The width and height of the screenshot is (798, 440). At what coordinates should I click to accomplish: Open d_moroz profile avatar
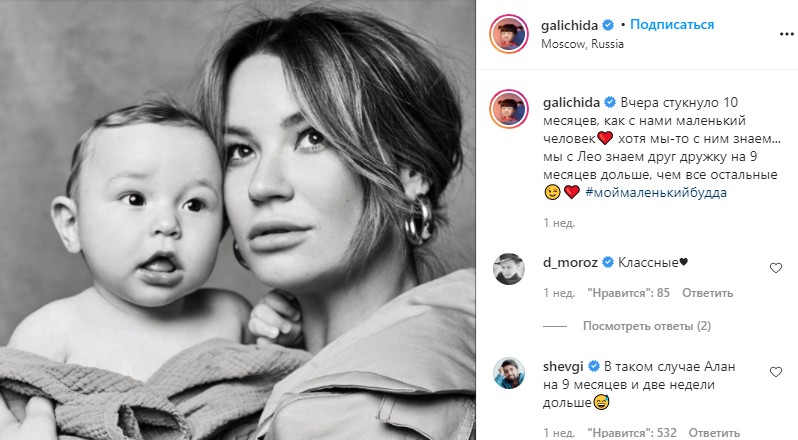click(x=508, y=269)
